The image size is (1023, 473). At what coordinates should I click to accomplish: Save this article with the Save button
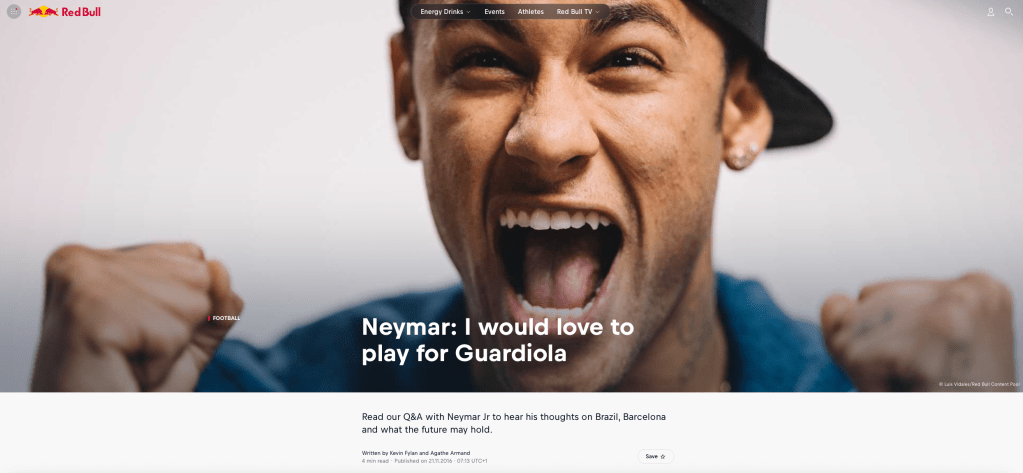click(656, 457)
